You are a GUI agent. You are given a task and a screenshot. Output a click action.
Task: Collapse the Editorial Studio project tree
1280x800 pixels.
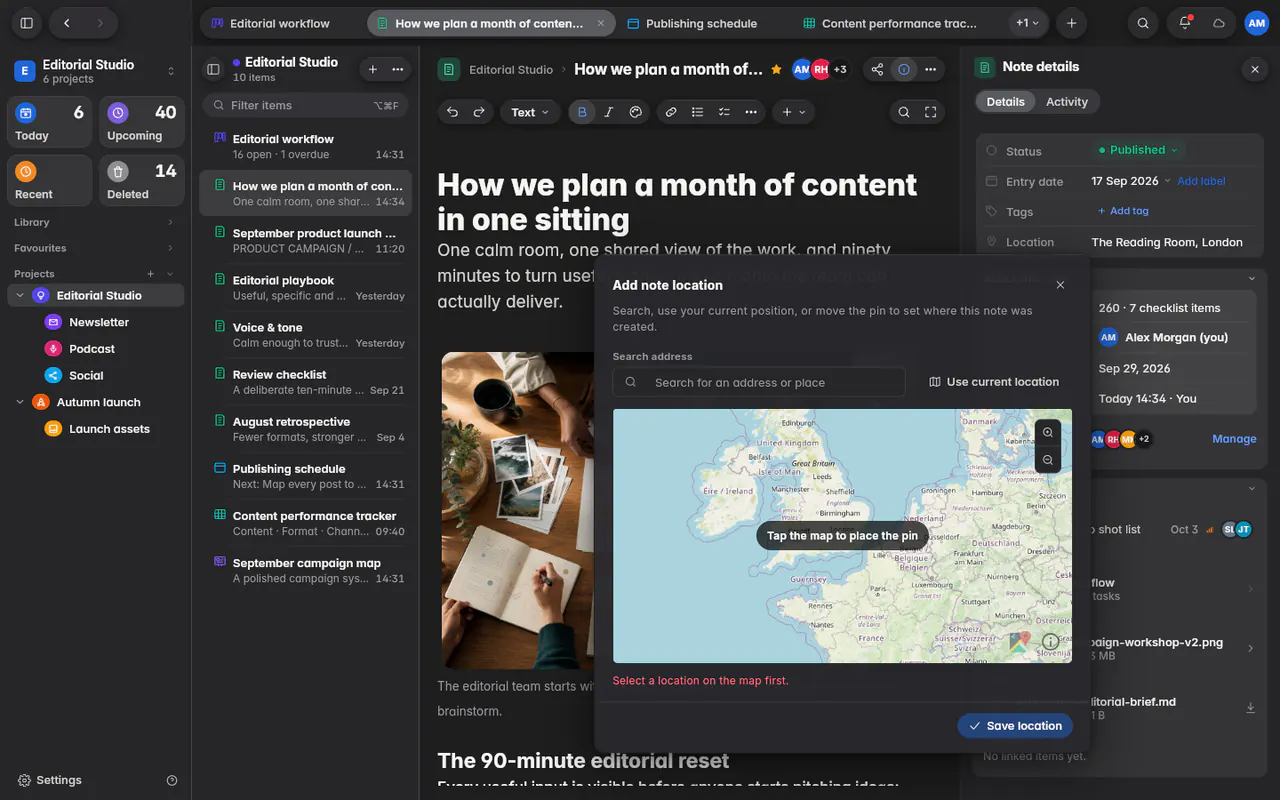click(x=20, y=295)
